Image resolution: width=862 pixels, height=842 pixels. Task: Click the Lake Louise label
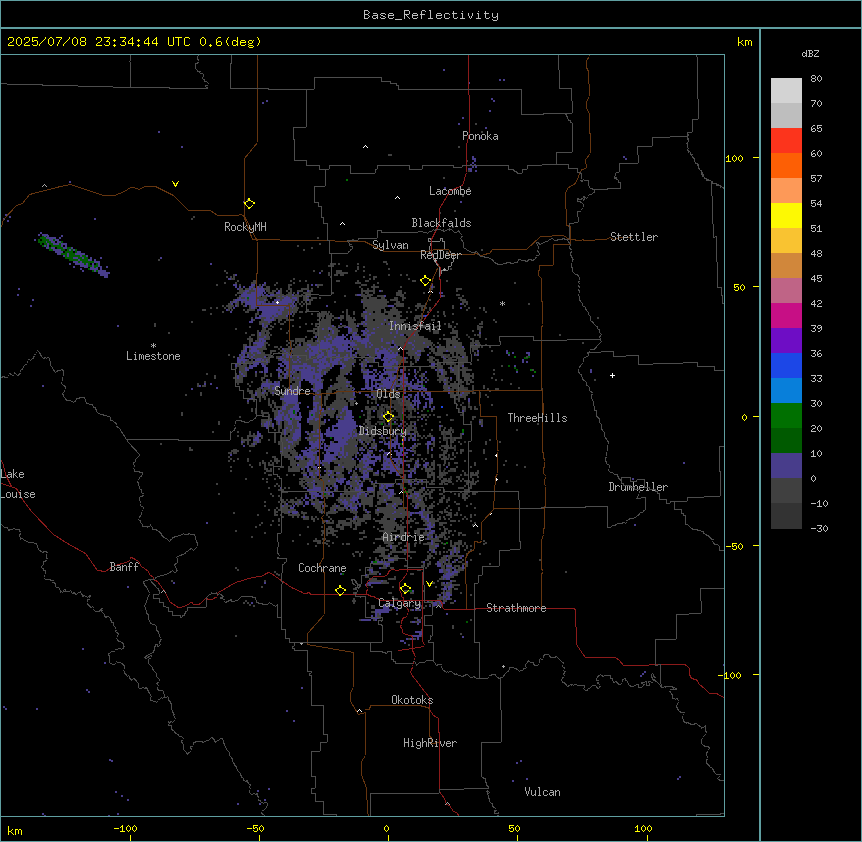pyautogui.click(x=18, y=484)
